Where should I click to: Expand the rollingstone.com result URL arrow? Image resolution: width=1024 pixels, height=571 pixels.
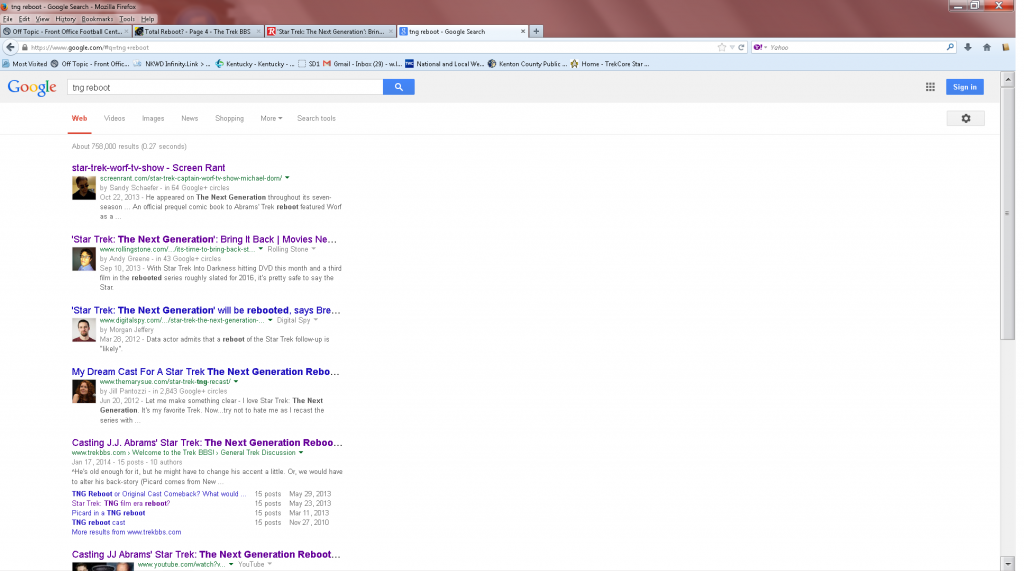pyautogui.click(x=261, y=249)
